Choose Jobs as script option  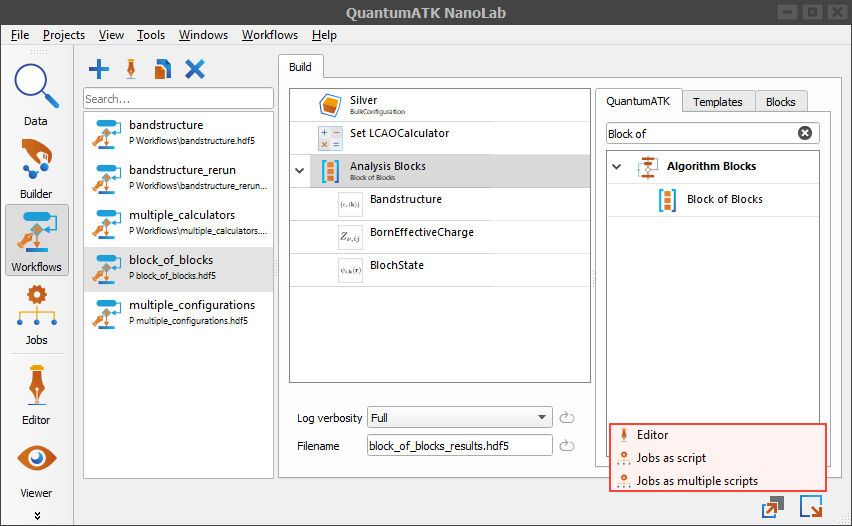point(718,458)
